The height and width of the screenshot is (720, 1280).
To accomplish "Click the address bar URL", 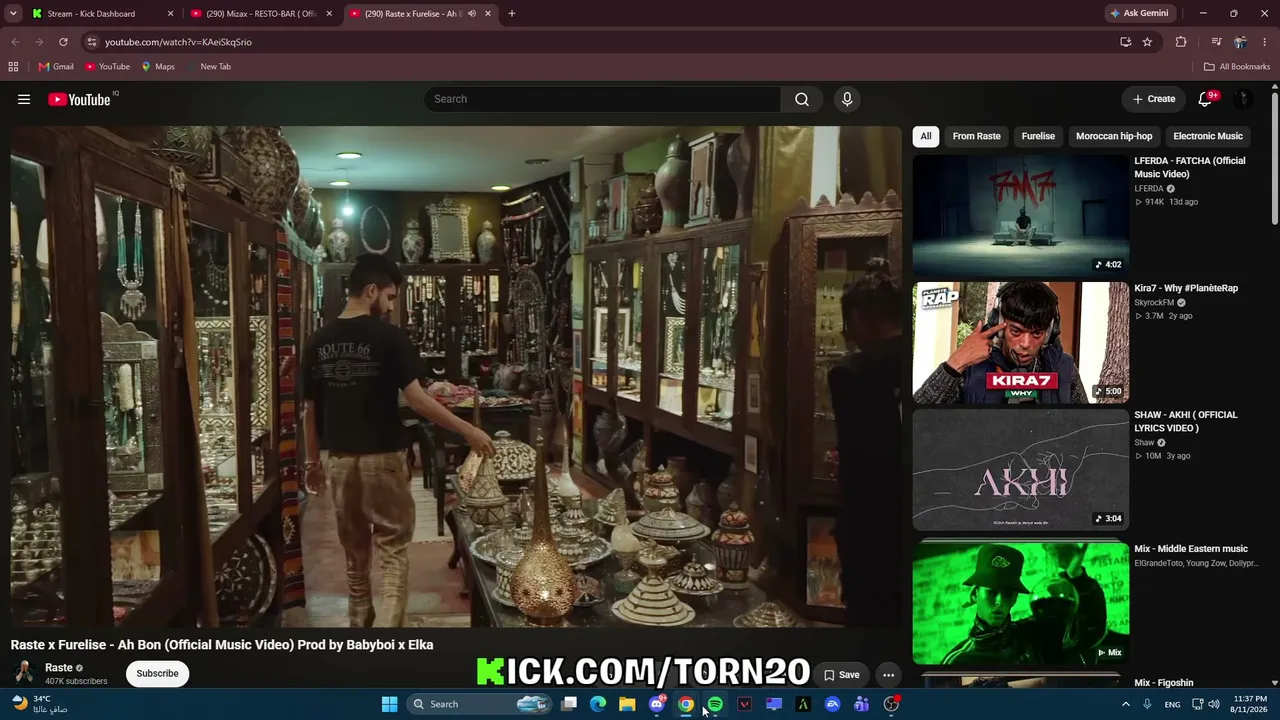I will [x=178, y=42].
